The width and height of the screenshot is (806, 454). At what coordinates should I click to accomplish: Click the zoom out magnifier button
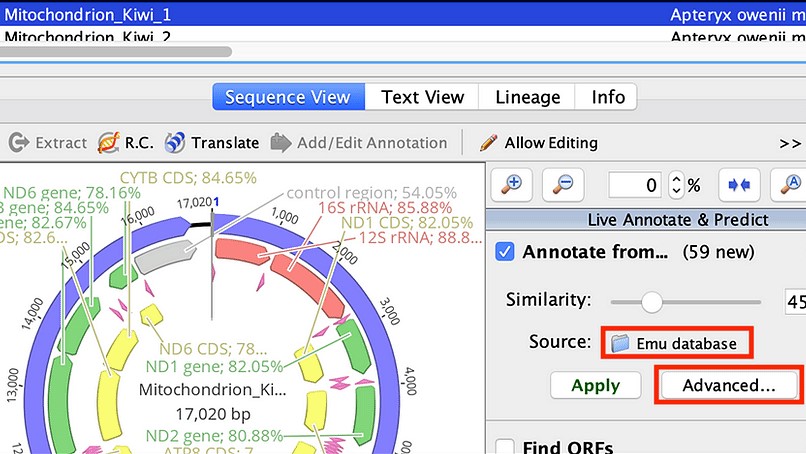coord(563,184)
